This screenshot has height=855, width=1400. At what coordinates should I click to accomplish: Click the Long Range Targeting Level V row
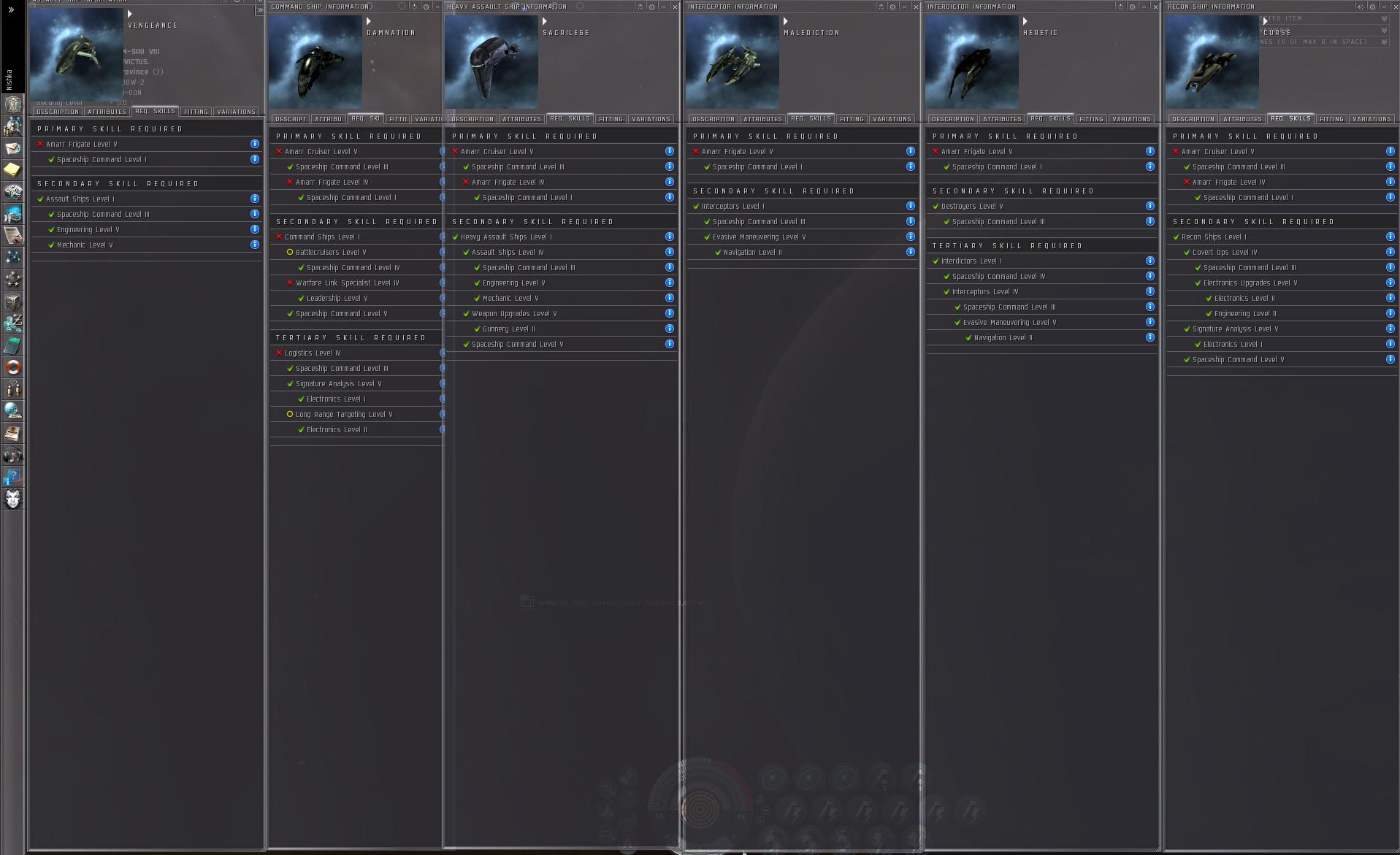(356, 414)
